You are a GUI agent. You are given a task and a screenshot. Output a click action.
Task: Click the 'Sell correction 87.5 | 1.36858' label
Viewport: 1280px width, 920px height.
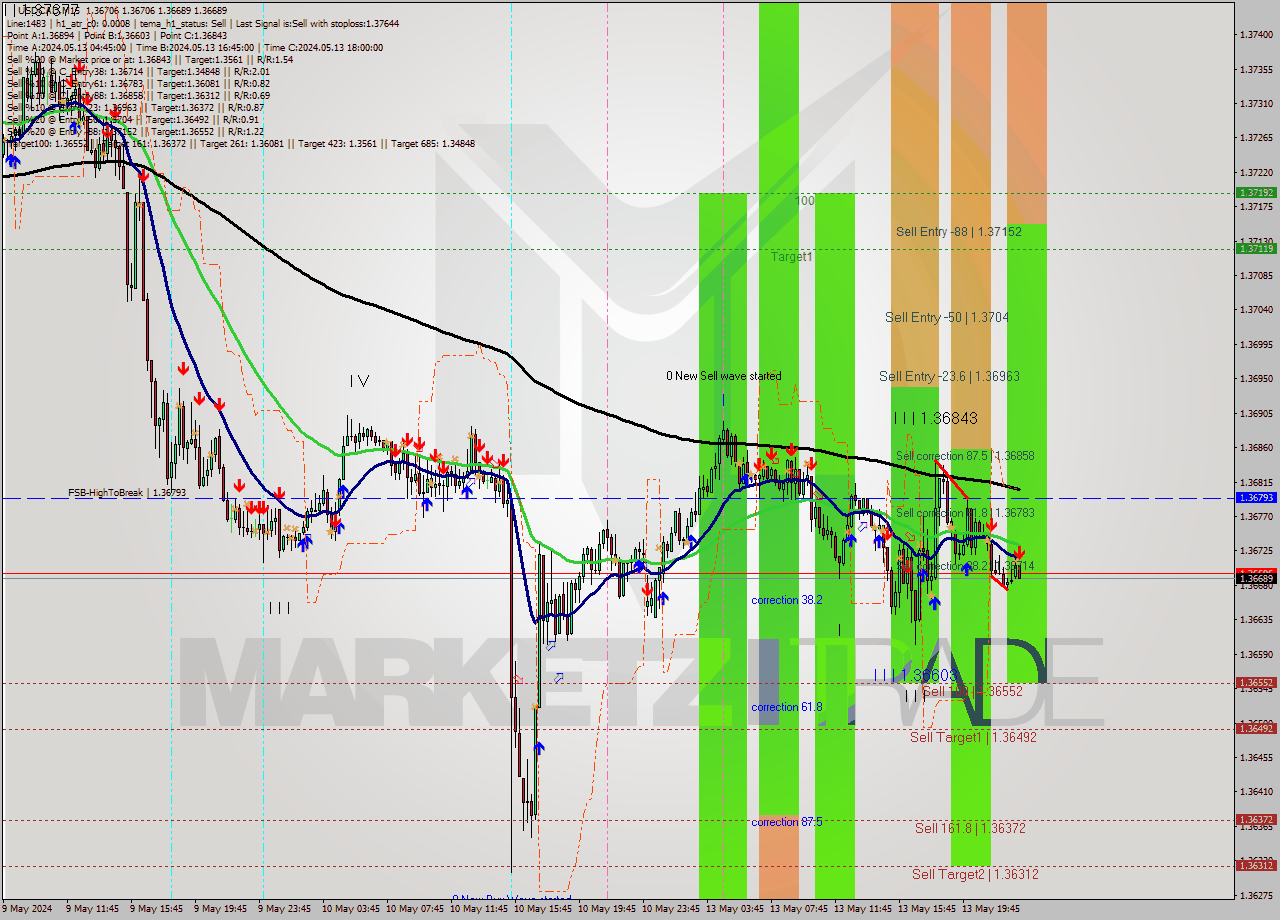coord(965,456)
